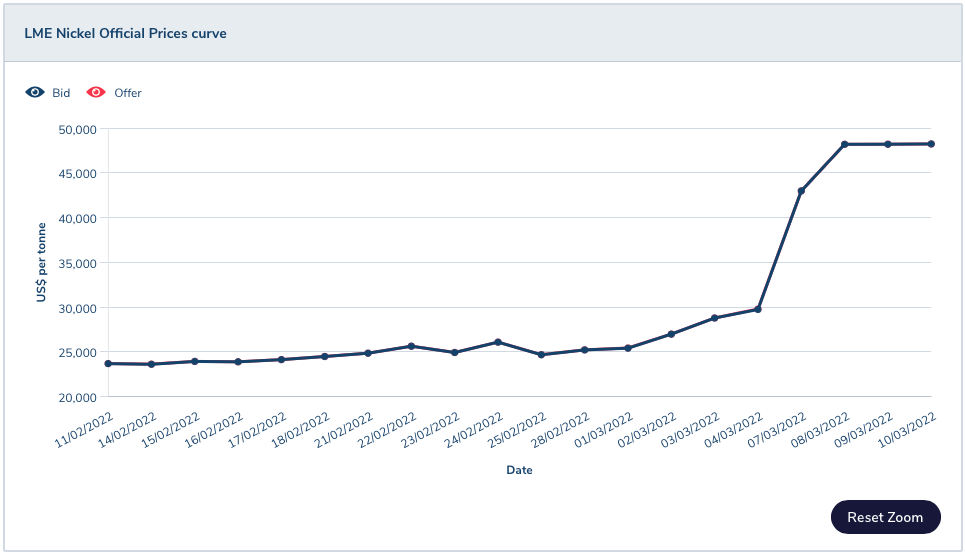Select the 11/02/2022 data point

[108, 364]
